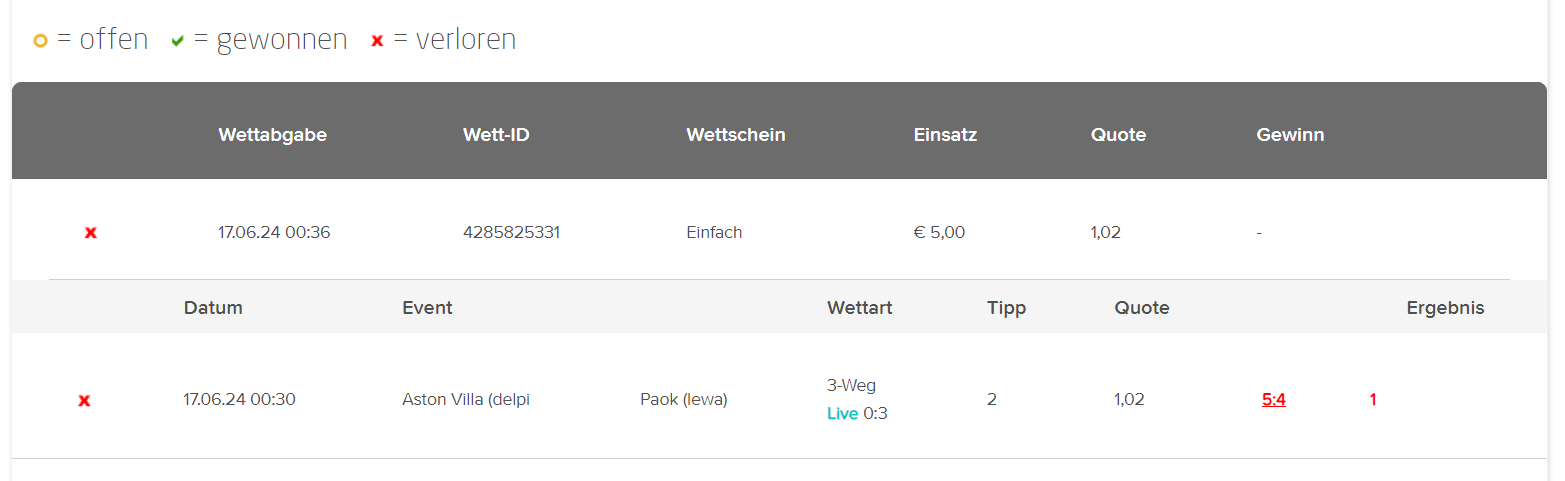Click the Ergebnis column header
This screenshot has height=481, width=1565.
[x=1445, y=308]
